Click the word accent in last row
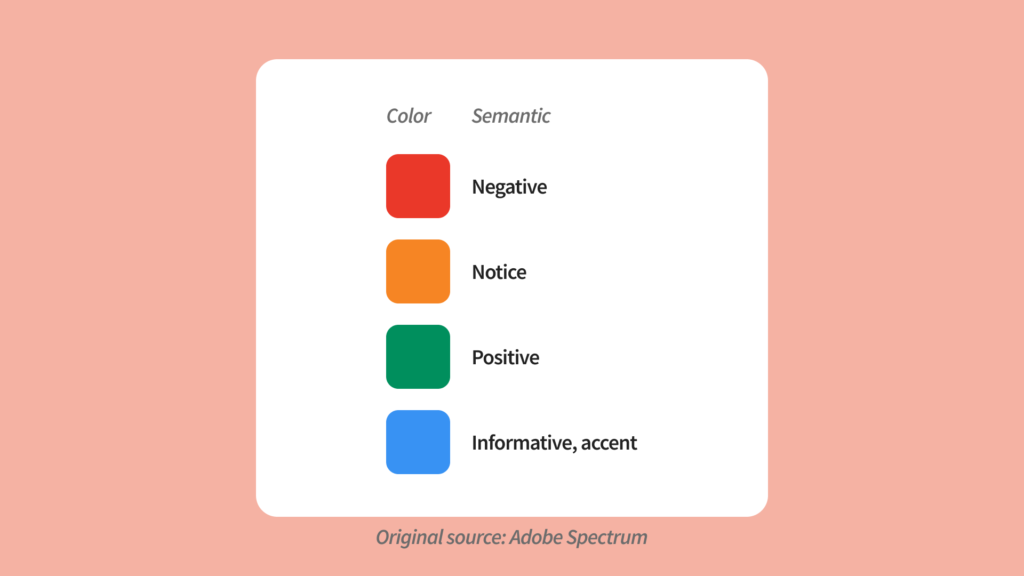Screen dimensions: 1024x576 pyautogui.click(x=609, y=443)
